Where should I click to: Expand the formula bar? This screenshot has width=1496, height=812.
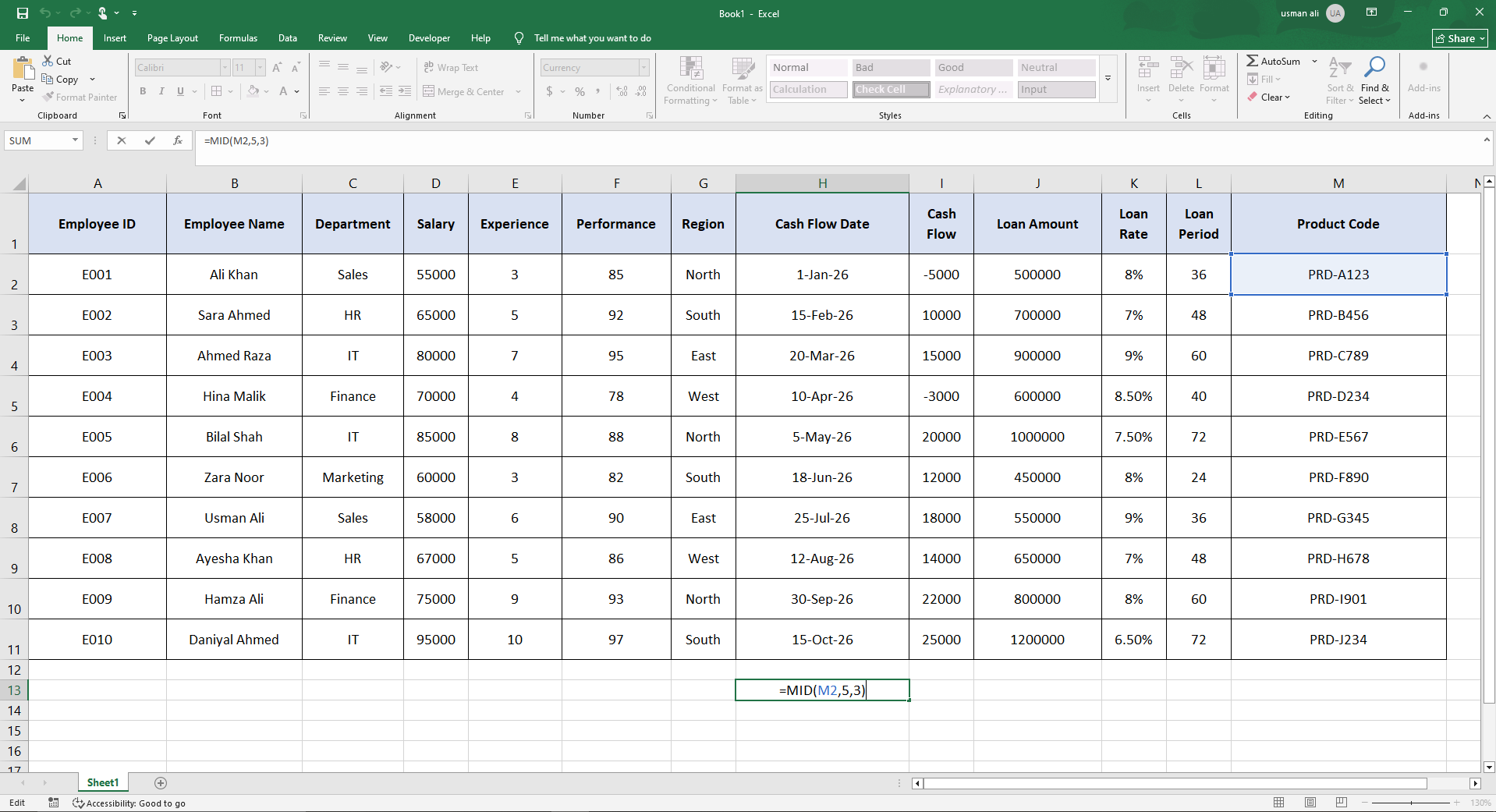(1487, 140)
